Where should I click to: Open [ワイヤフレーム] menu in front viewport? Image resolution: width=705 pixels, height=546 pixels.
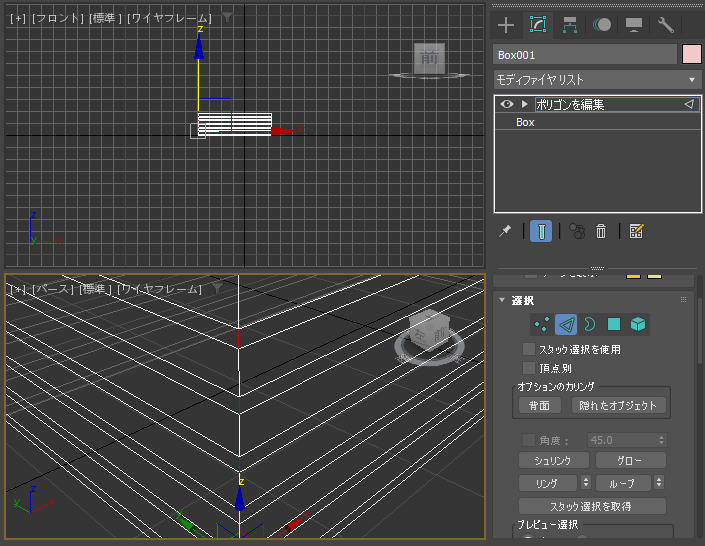point(169,18)
